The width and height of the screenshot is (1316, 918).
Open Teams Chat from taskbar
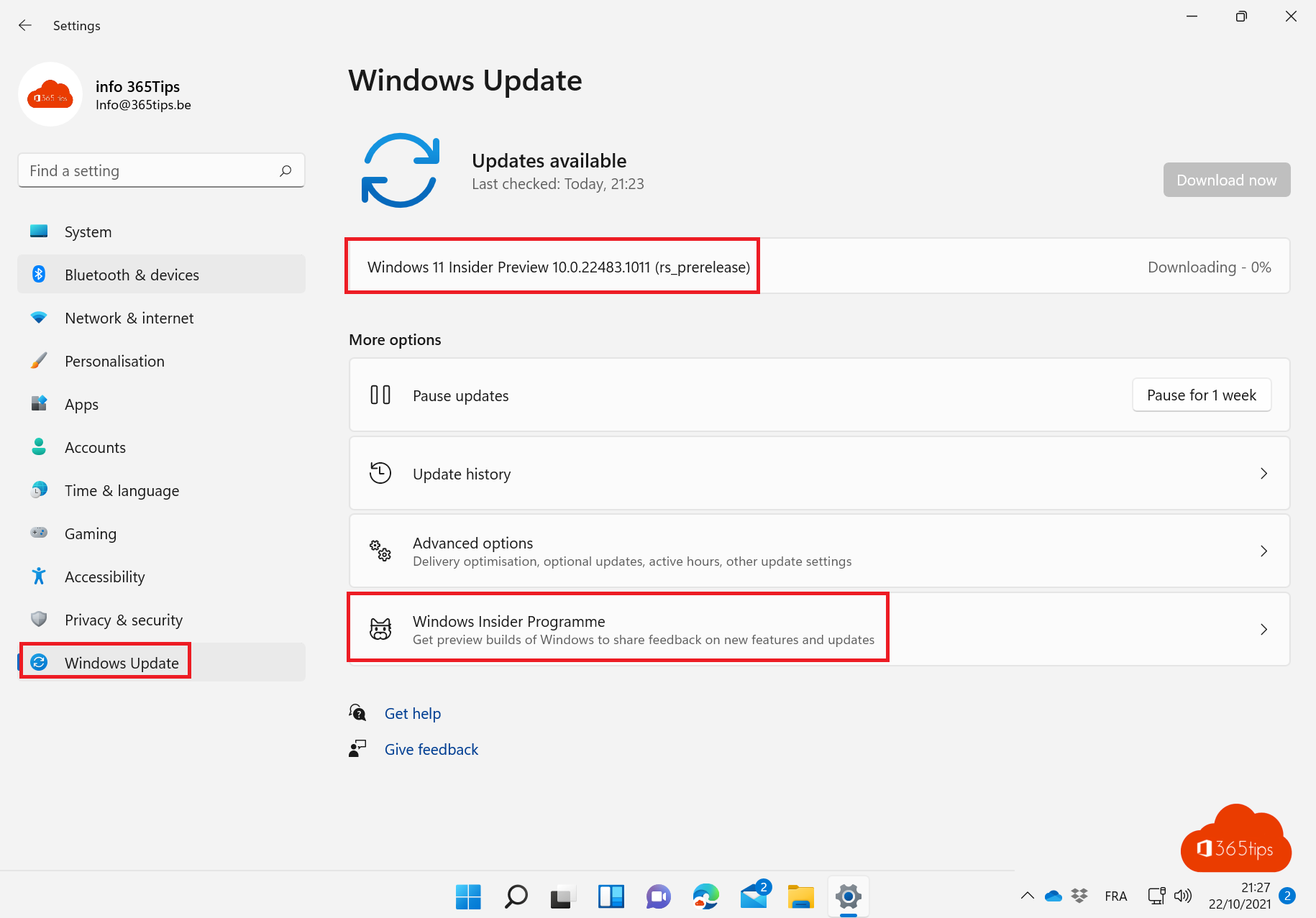tap(658, 896)
